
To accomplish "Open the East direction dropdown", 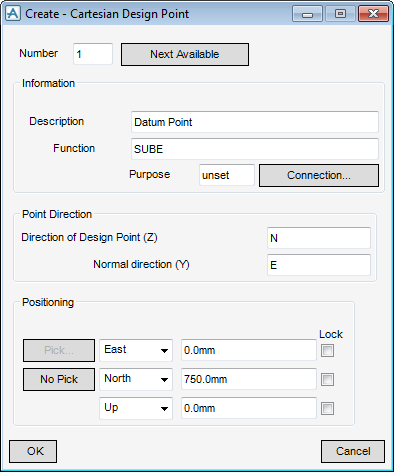I will [x=136, y=350].
